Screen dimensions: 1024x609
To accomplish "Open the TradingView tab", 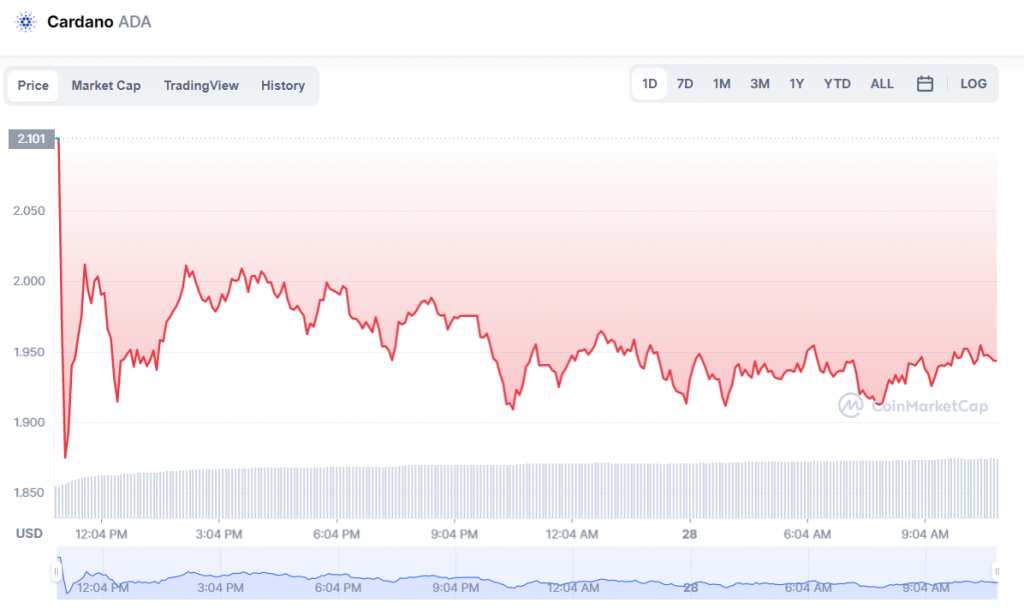I will pyautogui.click(x=201, y=86).
